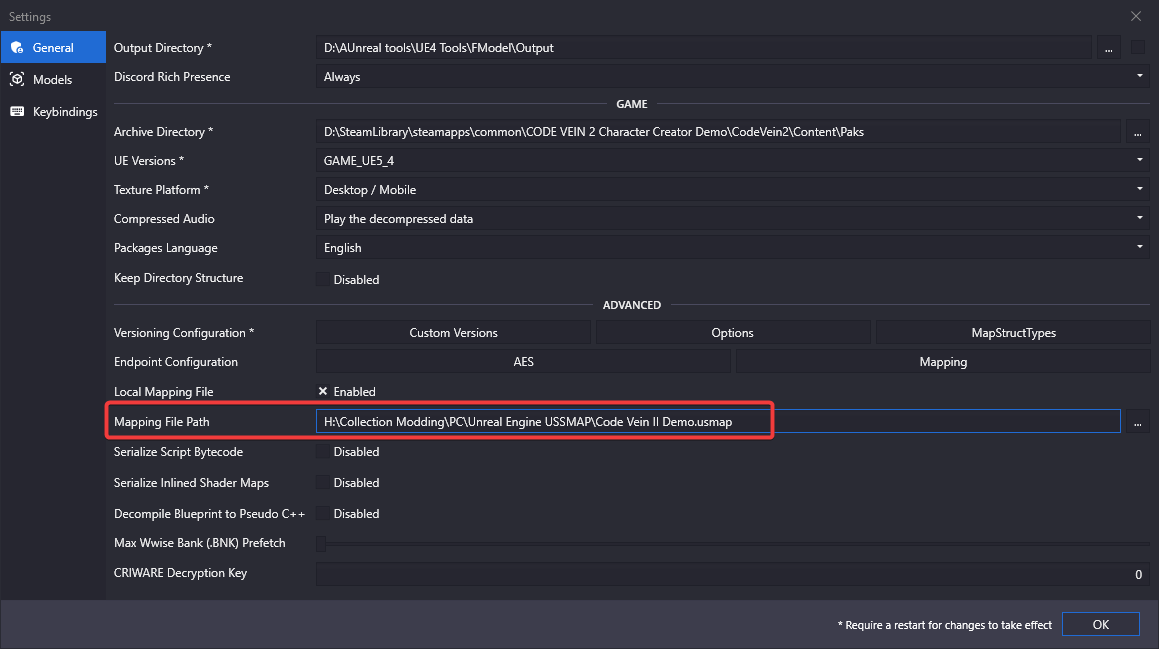The image size is (1159, 649).
Task: Disable the Local Mapping File checkbox
Action: tap(323, 392)
